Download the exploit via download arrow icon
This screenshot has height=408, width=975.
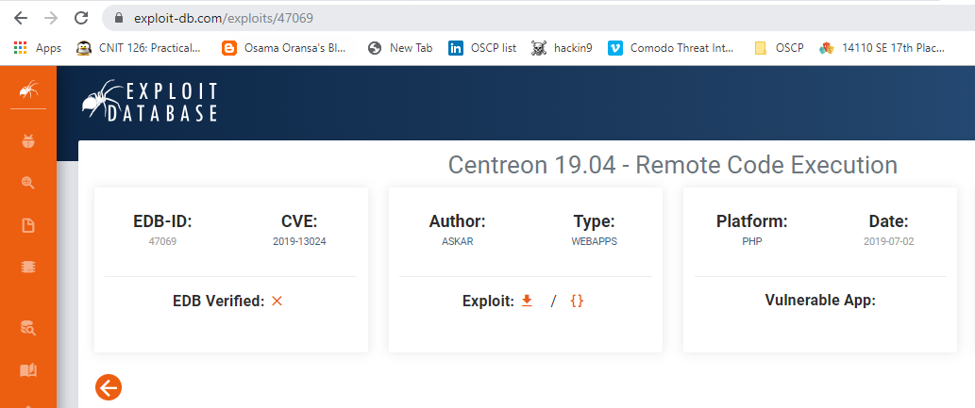(x=527, y=300)
